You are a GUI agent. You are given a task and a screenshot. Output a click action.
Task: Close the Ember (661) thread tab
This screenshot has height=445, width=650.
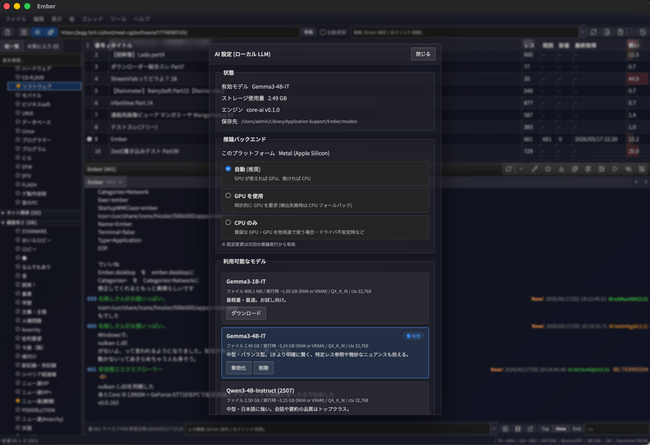(120, 182)
